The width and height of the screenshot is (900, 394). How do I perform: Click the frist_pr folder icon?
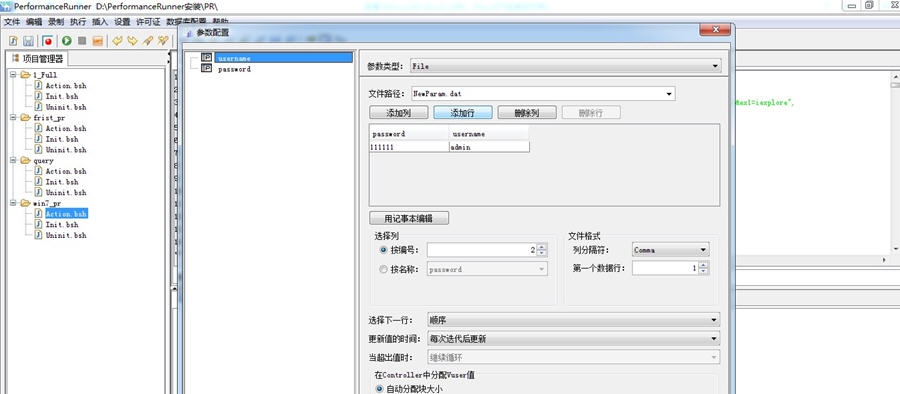[25, 118]
